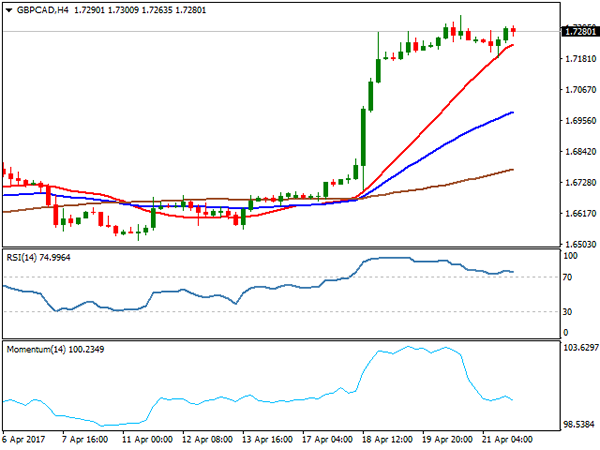The width and height of the screenshot is (600, 450).
Task: Click the price axis label 1.70670
Action: (x=581, y=90)
